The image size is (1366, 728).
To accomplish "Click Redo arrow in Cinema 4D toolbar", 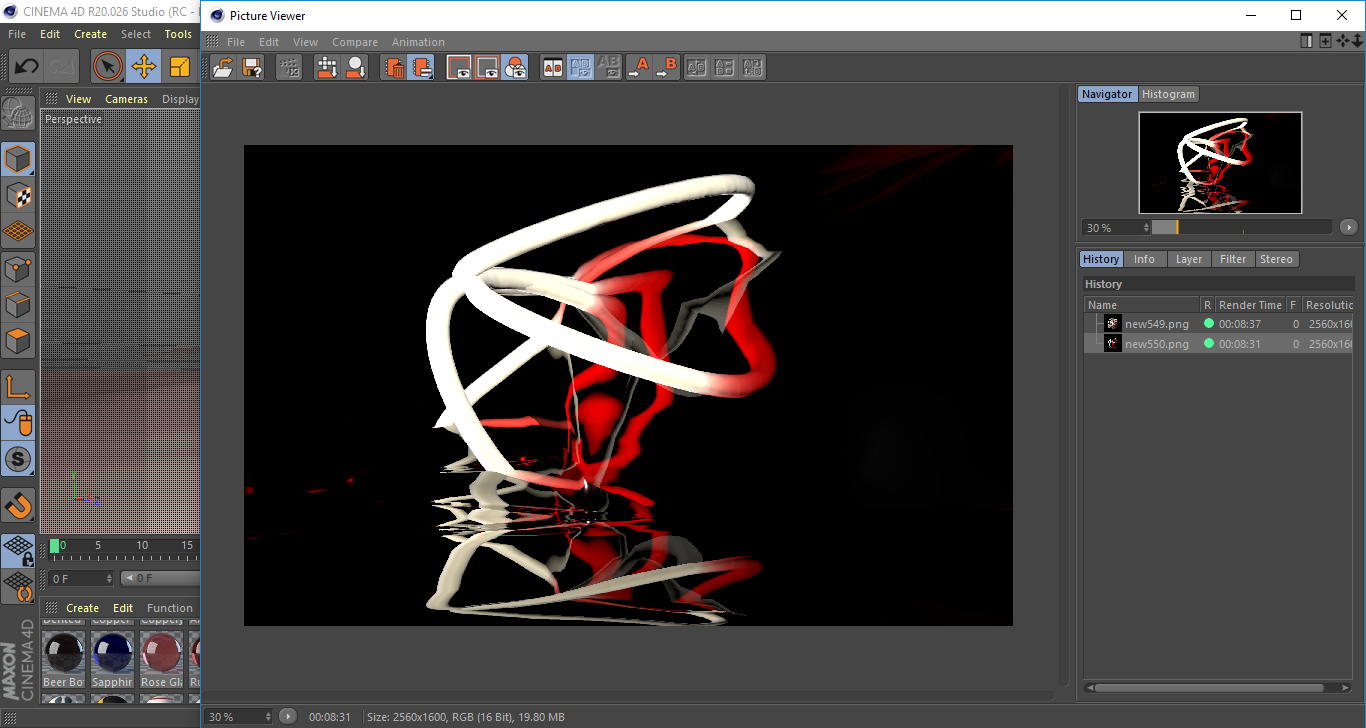I will (x=61, y=67).
